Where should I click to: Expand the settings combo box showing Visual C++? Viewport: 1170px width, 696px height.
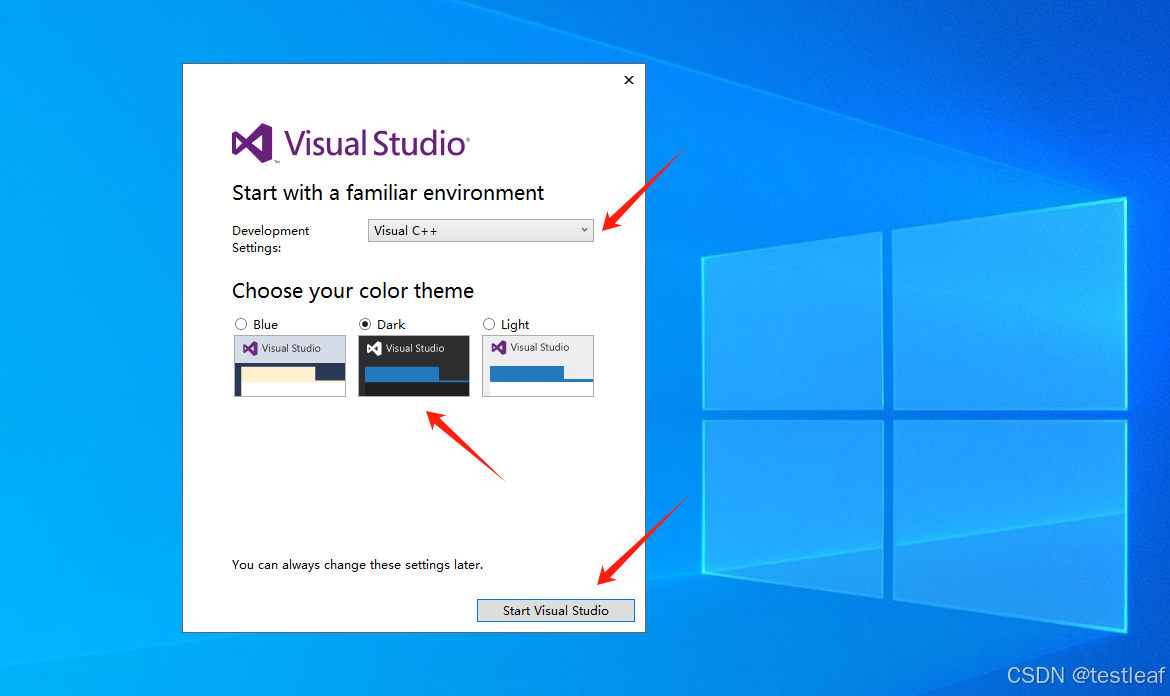point(480,230)
